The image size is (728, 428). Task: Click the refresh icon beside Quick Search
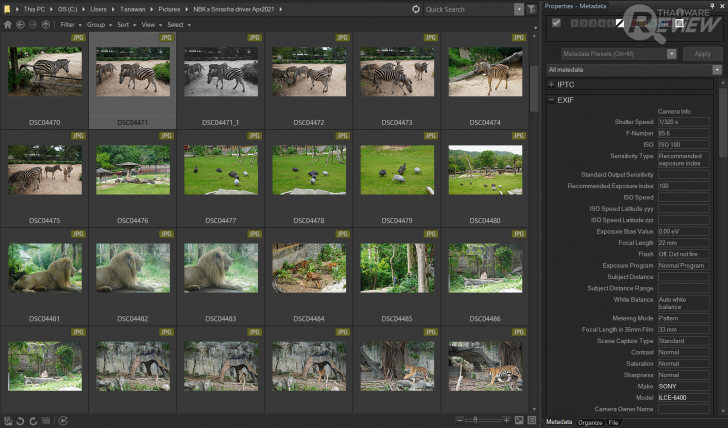416,9
